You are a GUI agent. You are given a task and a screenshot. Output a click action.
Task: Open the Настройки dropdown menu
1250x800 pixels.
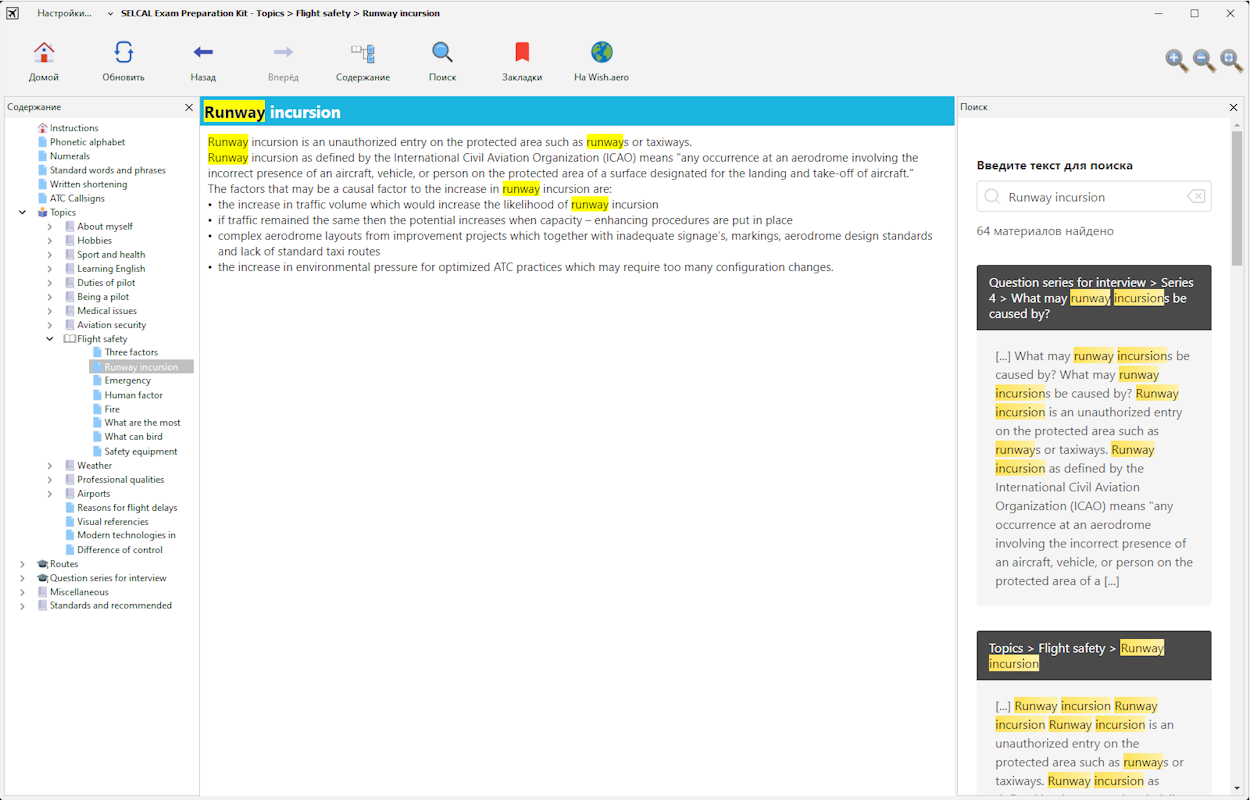pyautogui.click(x=75, y=13)
